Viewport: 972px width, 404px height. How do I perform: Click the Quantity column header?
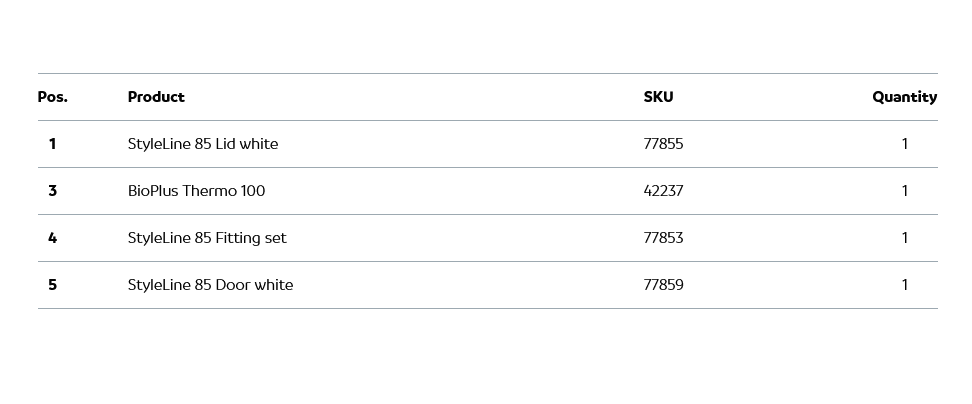point(904,97)
